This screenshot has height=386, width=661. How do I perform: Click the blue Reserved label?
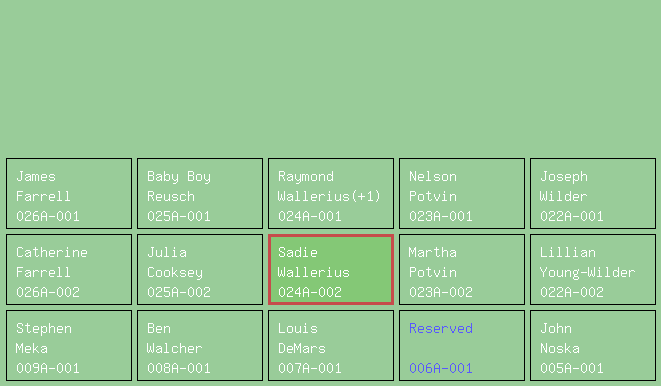tap(441, 328)
